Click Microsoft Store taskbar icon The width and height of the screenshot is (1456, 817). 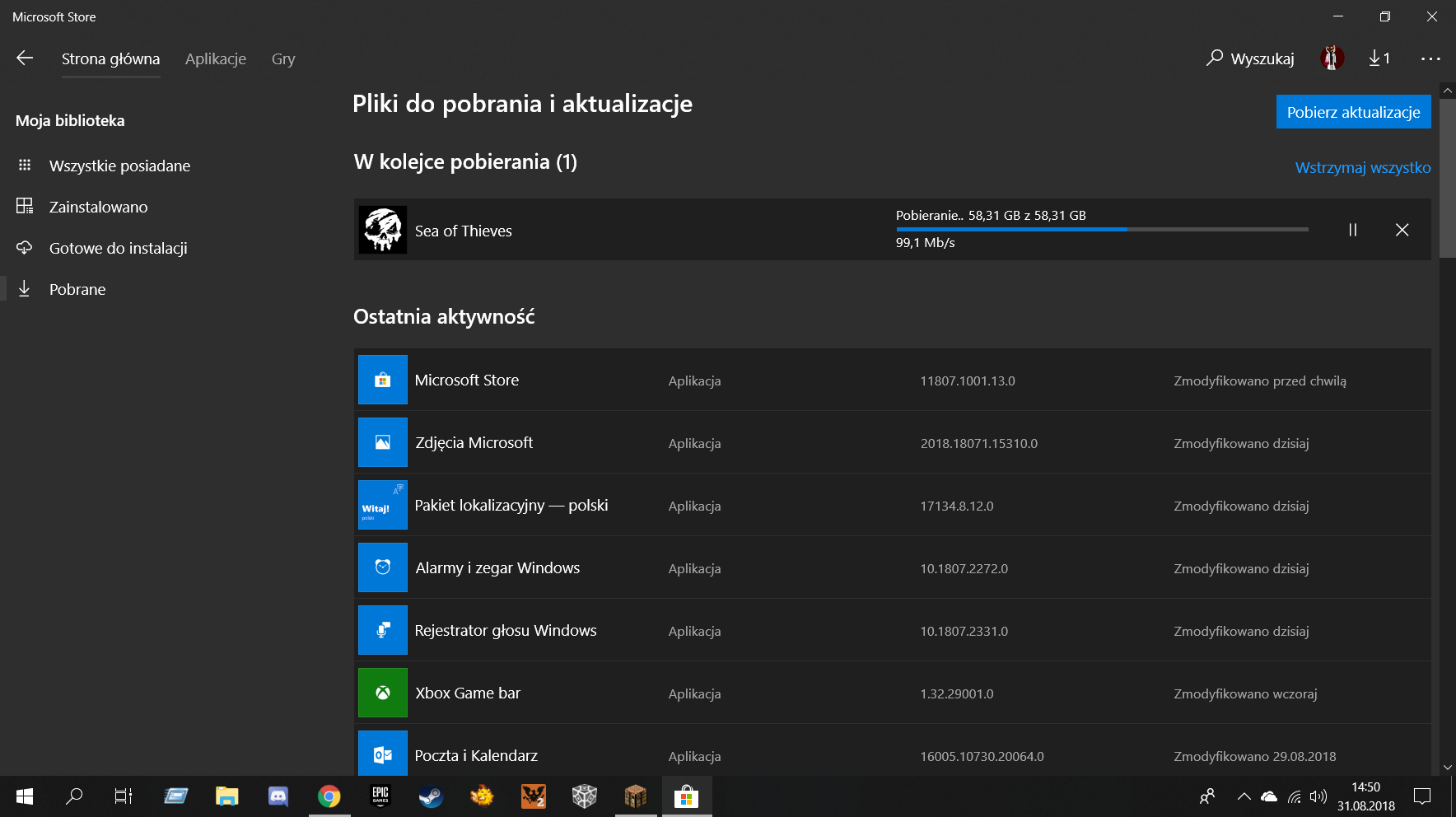[x=686, y=796]
